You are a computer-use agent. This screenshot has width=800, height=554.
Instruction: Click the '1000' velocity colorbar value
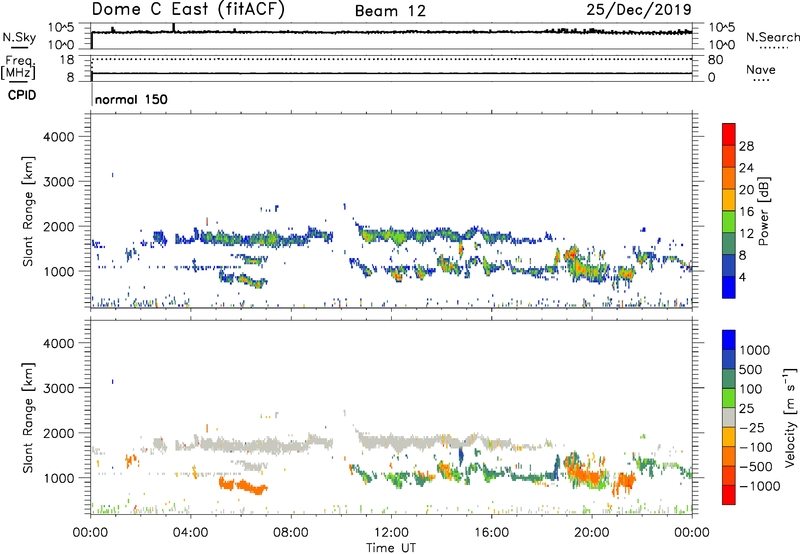coord(755,350)
